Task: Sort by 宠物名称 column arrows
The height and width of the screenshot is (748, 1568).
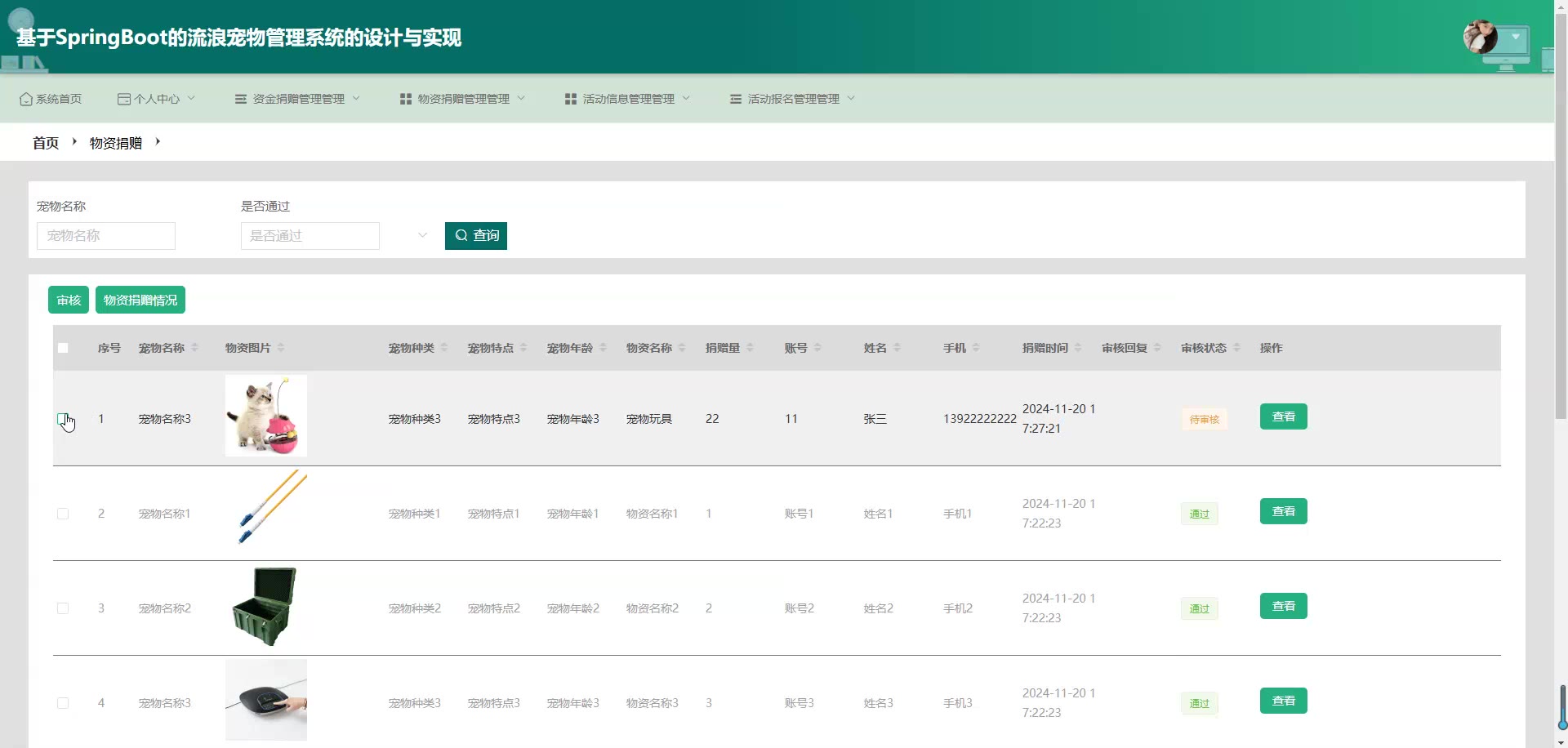Action: coord(195,348)
